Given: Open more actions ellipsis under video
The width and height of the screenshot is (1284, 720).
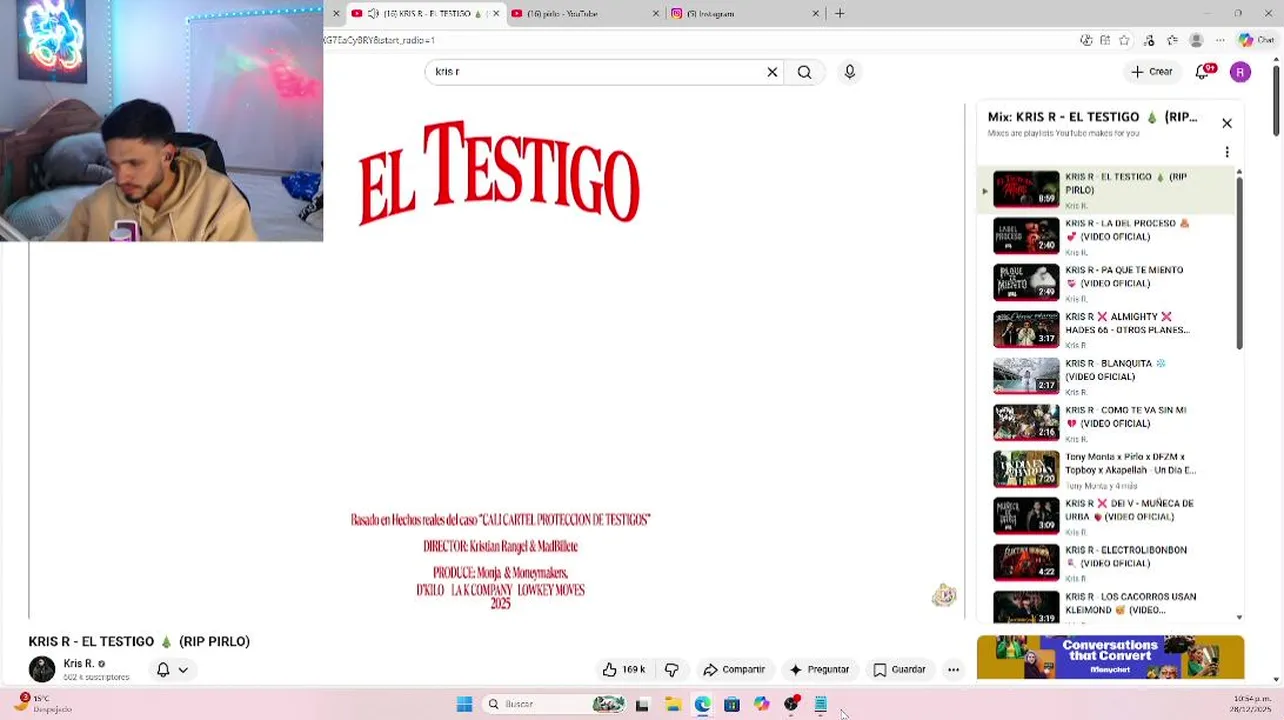Looking at the screenshot, I should pos(954,670).
